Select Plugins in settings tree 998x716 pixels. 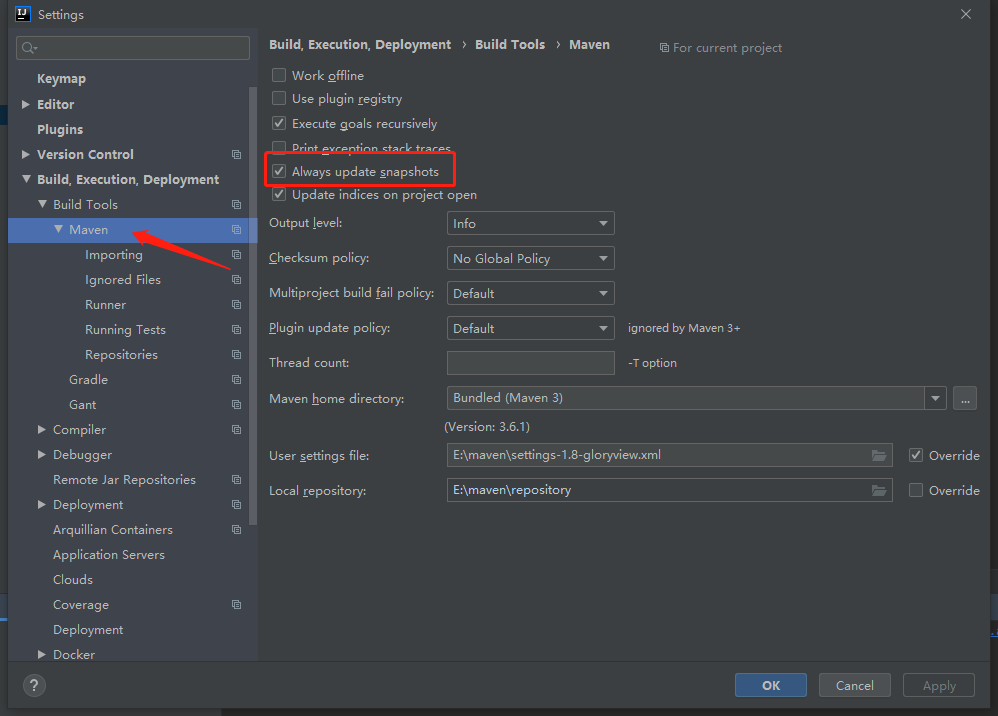coord(60,129)
